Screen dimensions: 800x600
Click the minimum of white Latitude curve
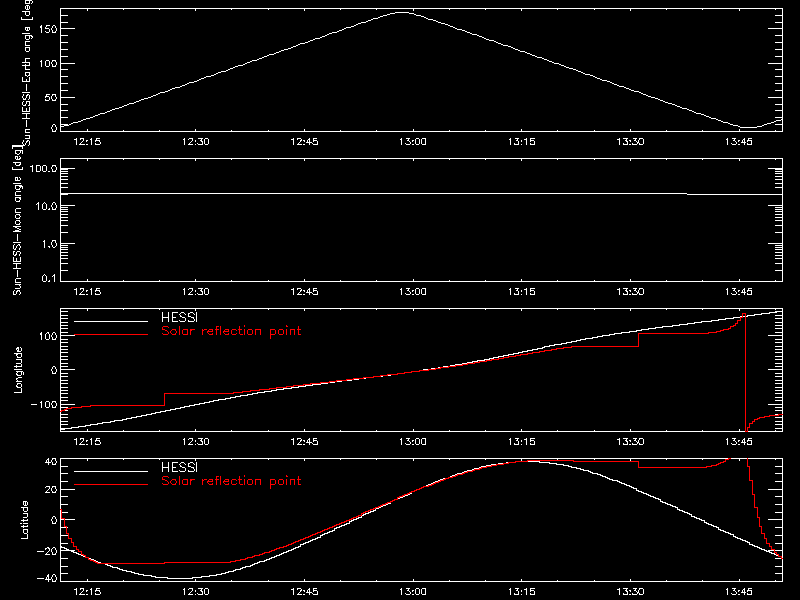click(x=181, y=578)
